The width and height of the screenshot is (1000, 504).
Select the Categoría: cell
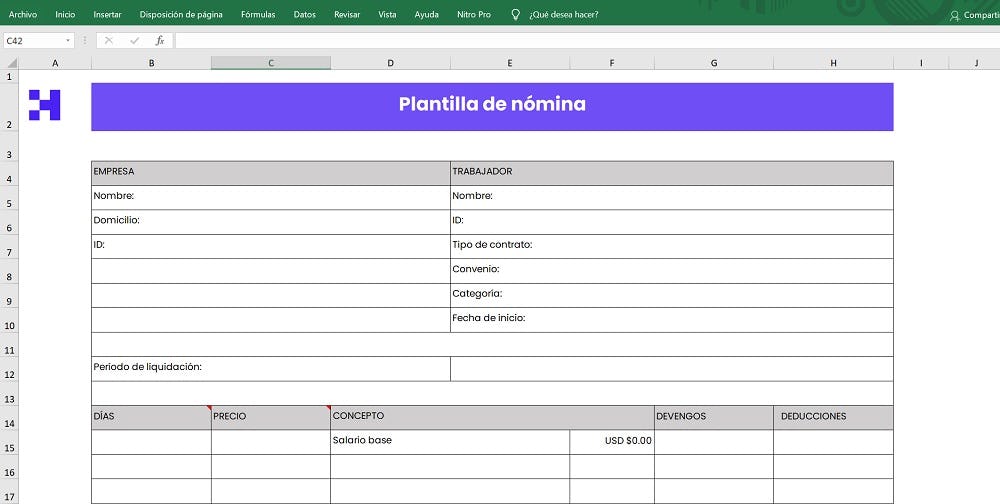coord(672,295)
